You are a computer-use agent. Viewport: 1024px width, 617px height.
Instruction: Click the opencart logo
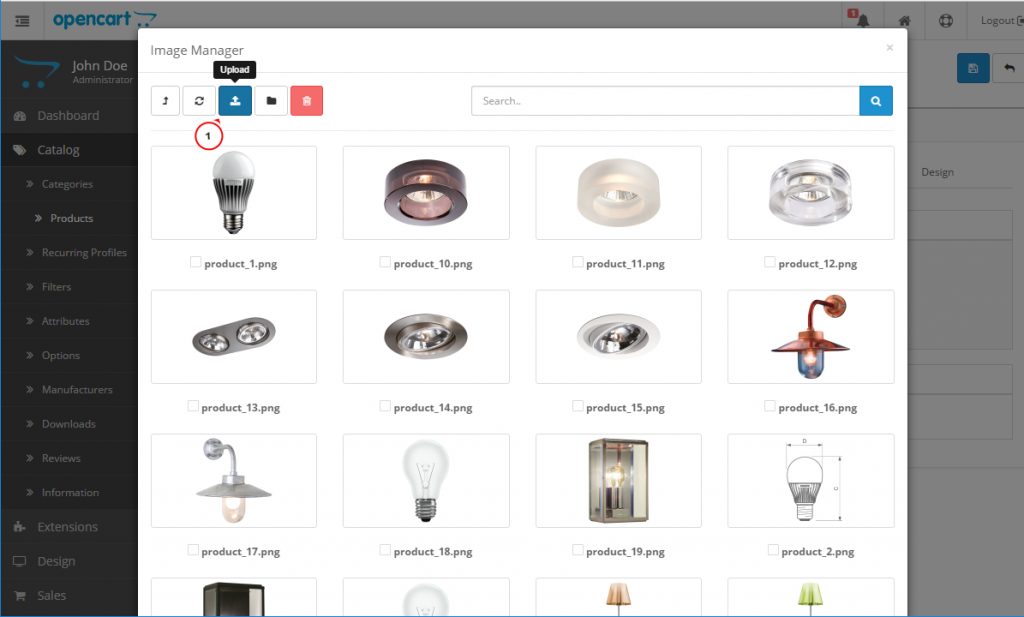(x=104, y=20)
